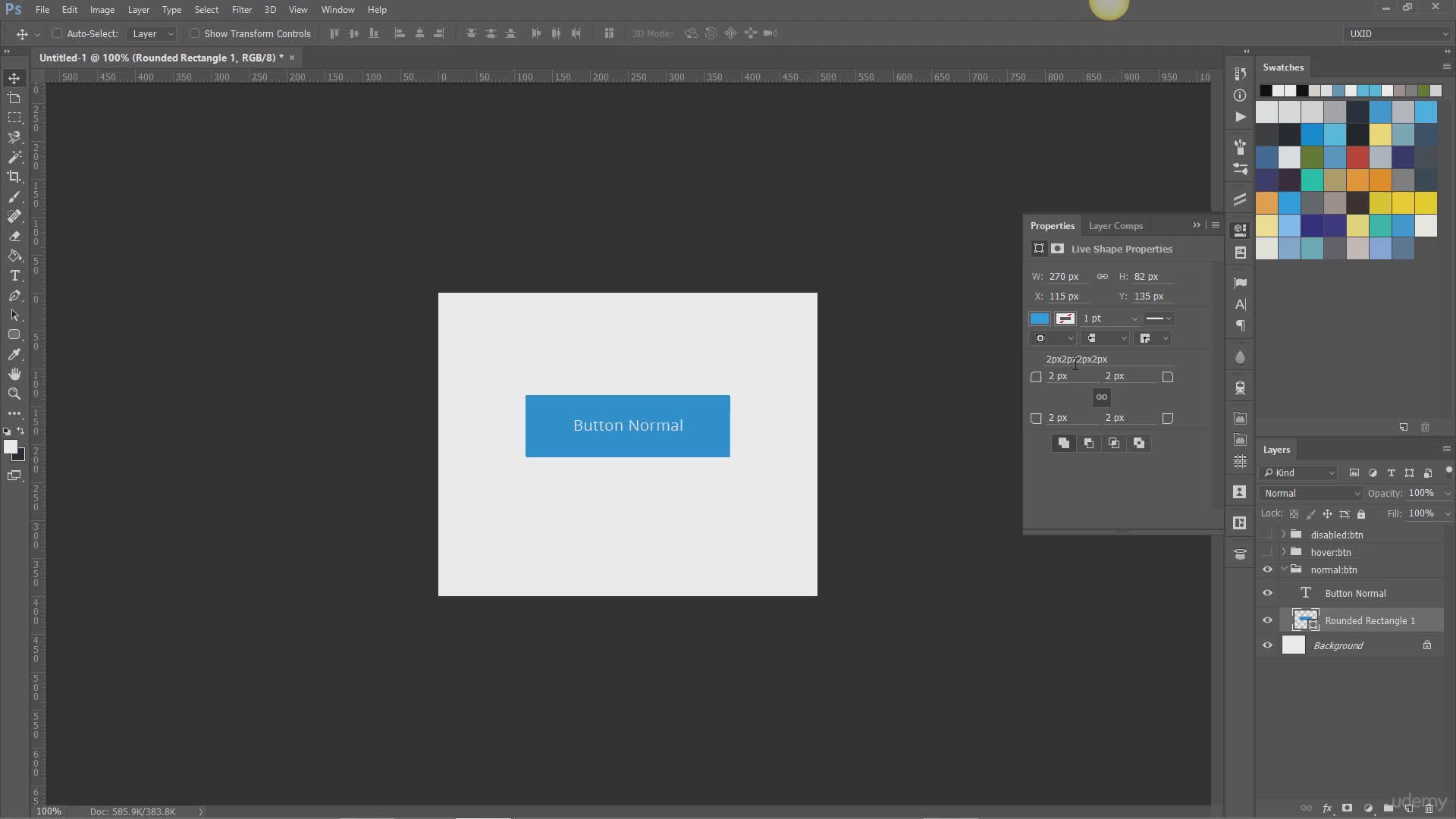
Task: Close the Untitled-1 document tab
Action: tap(292, 58)
